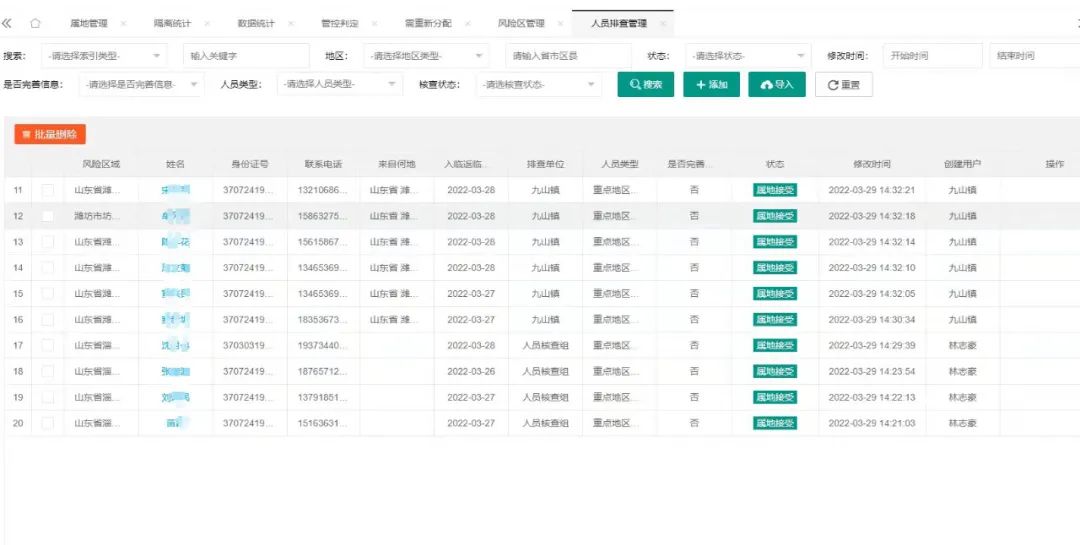Check the checkbox for row 11

[48, 190]
